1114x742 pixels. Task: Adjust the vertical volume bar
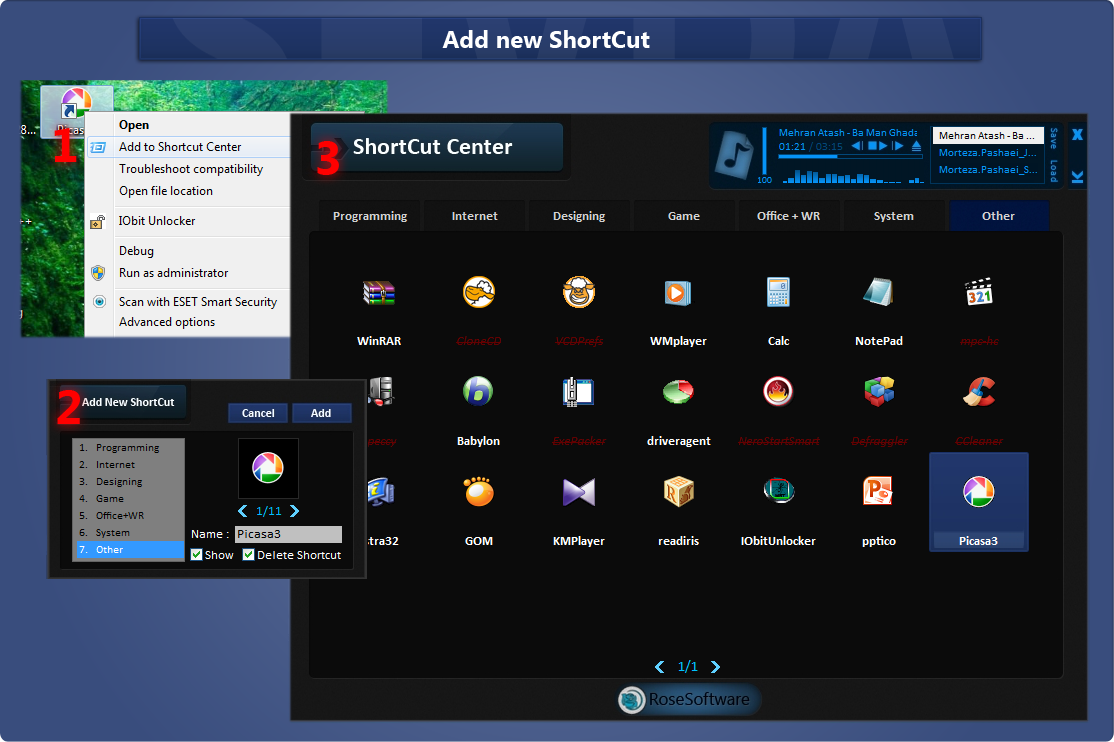point(764,151)
